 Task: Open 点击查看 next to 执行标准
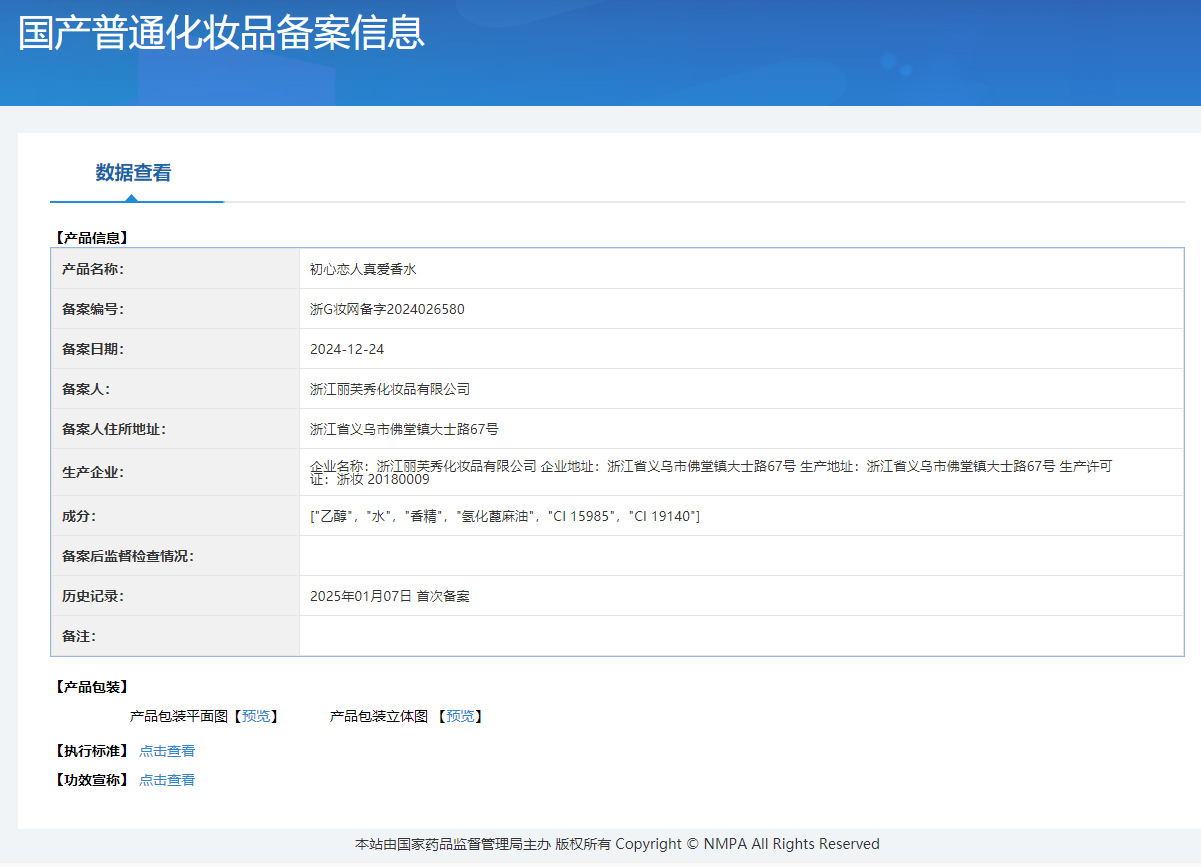[167, 751]
